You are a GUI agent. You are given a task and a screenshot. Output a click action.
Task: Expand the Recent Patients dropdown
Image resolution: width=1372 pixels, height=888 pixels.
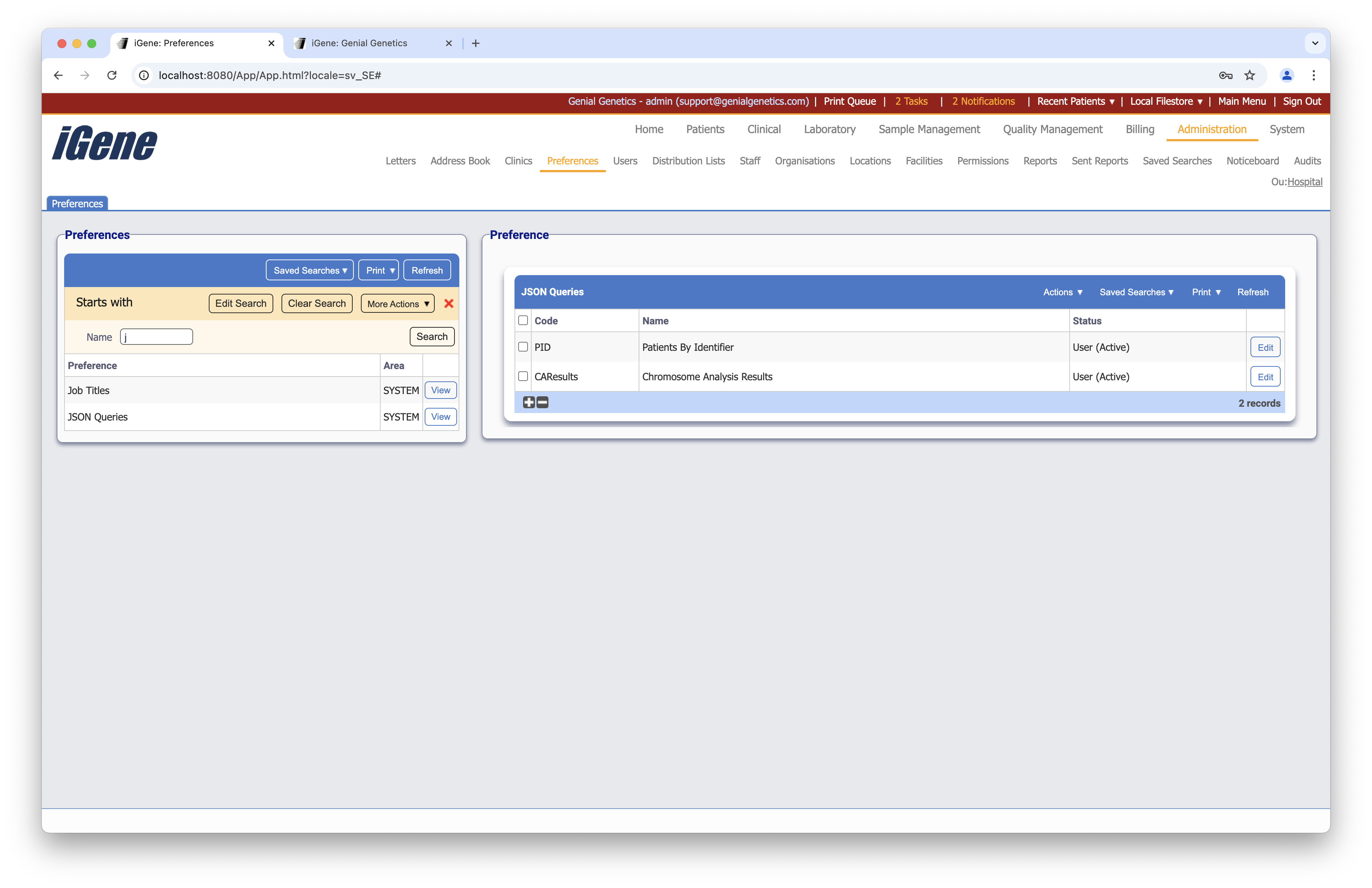(1074, 101)
